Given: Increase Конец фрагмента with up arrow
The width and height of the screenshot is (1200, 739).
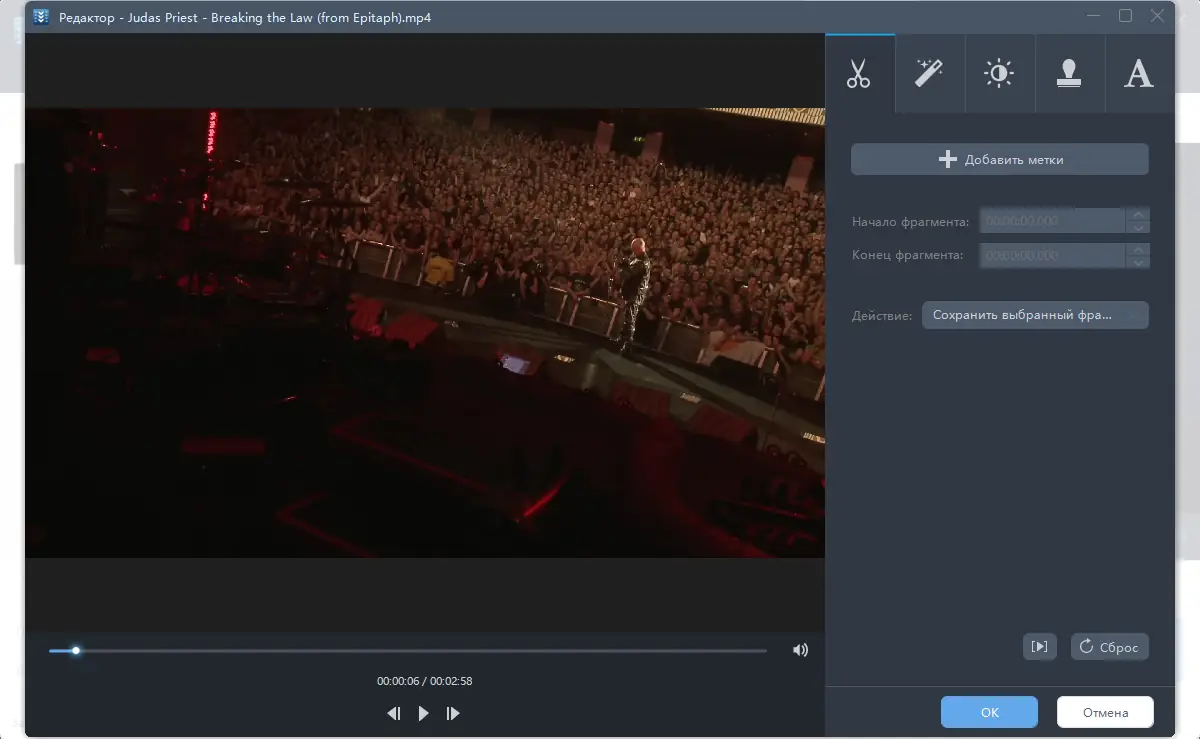Looking at the screenshot, I should pos(1138,248).
